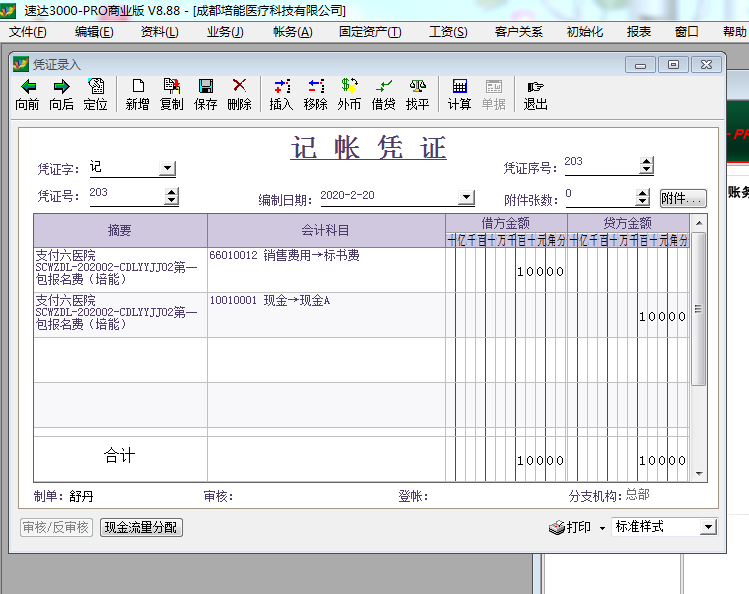Select the 66010012 销售费用→标书费 account cell
The width and height of the screenshot is (749, 594).
coord(326,270)
